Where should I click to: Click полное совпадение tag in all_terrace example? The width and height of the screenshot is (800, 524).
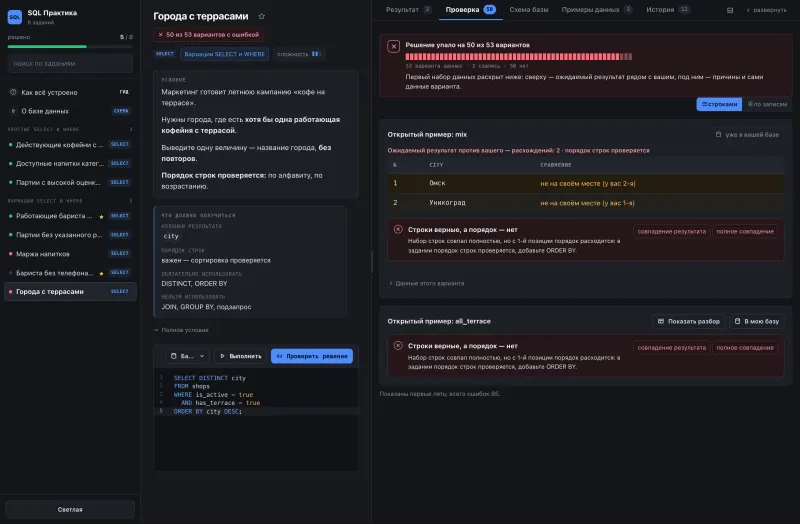point(744,348)
